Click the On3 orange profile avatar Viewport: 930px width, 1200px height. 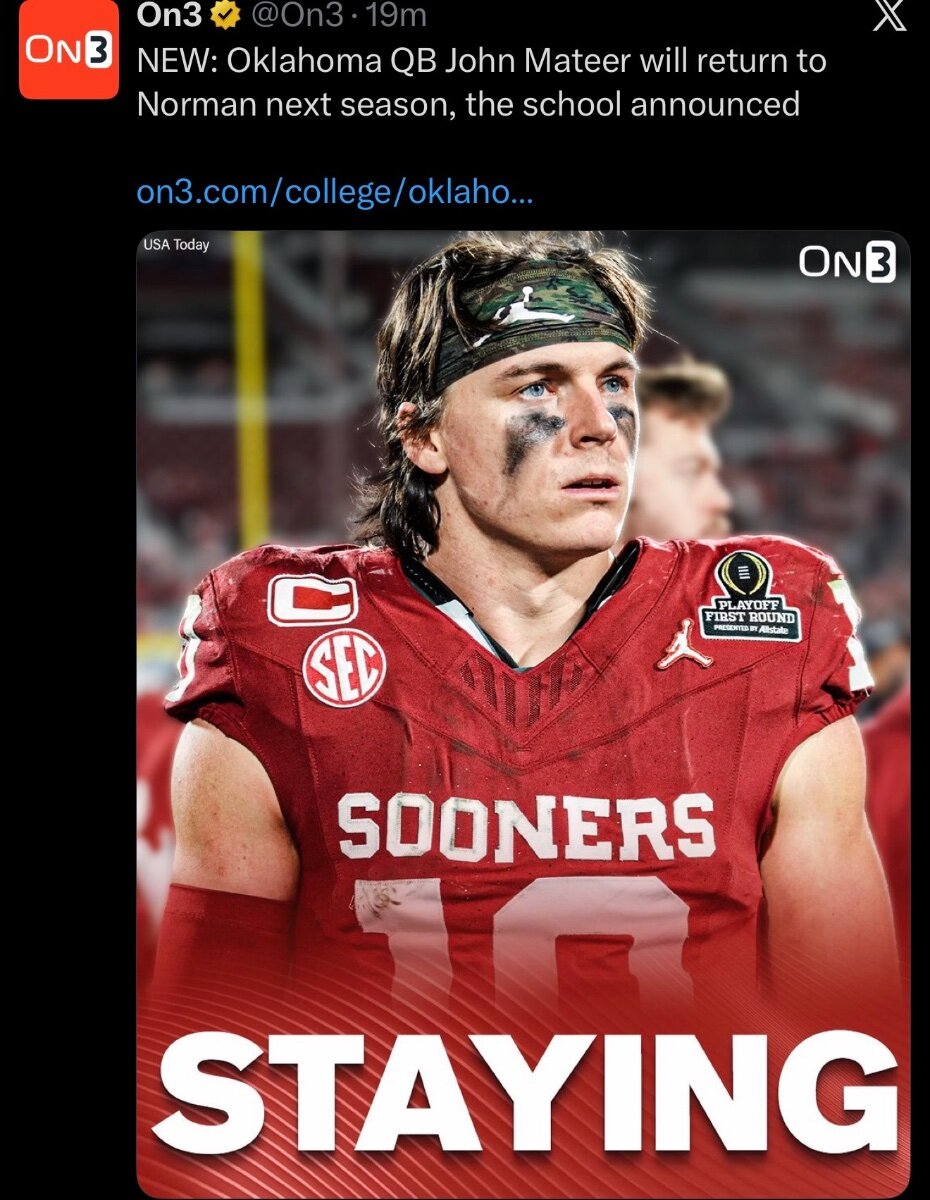pos(68,52)
